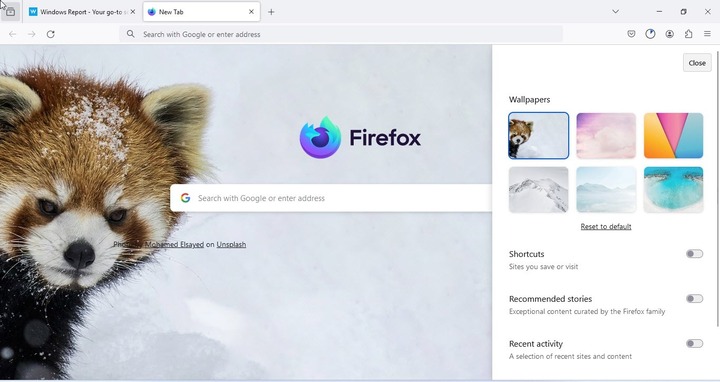Click 'A selection of recent sites and content'

570,356
